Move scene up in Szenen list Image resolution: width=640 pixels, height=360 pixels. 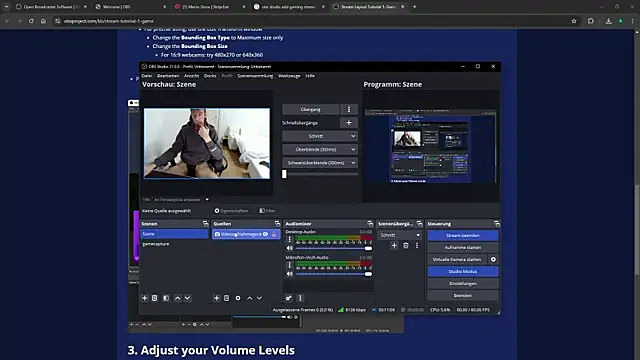coord(178,298)
